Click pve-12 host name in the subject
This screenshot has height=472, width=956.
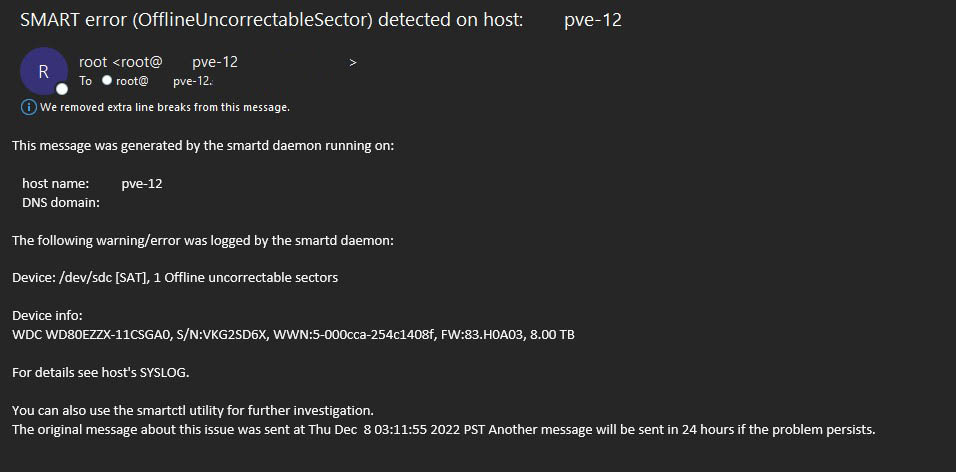[593, 20]
